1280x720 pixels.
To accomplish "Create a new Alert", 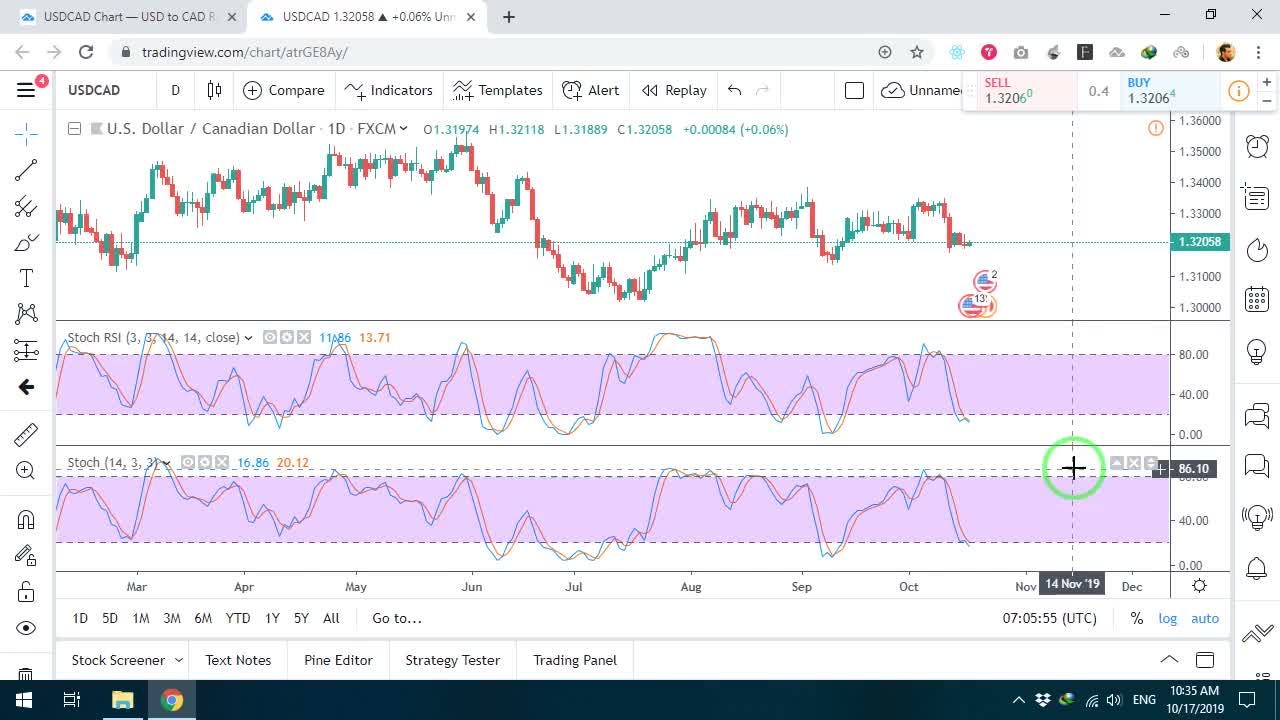I will click(591, 90).
